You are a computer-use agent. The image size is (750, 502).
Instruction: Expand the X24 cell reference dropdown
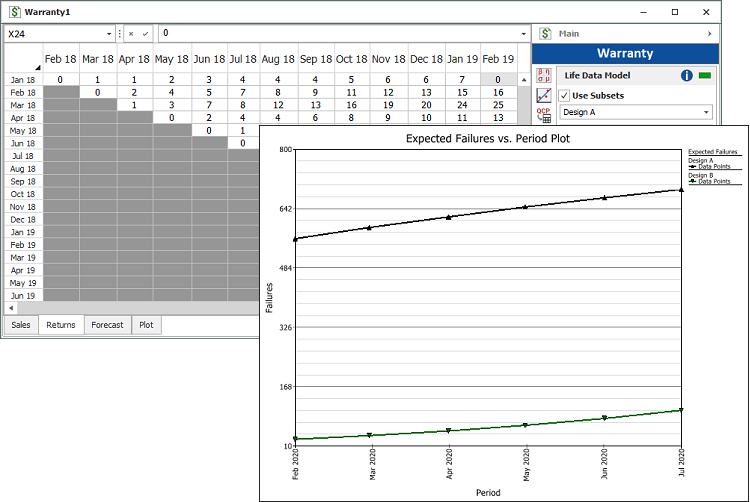[x=107, y=34]
